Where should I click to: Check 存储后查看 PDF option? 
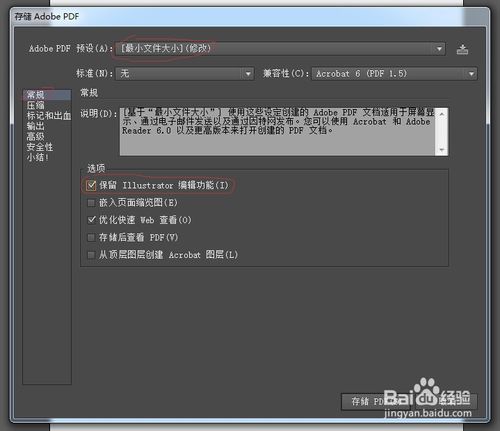[x=91, y=237]
